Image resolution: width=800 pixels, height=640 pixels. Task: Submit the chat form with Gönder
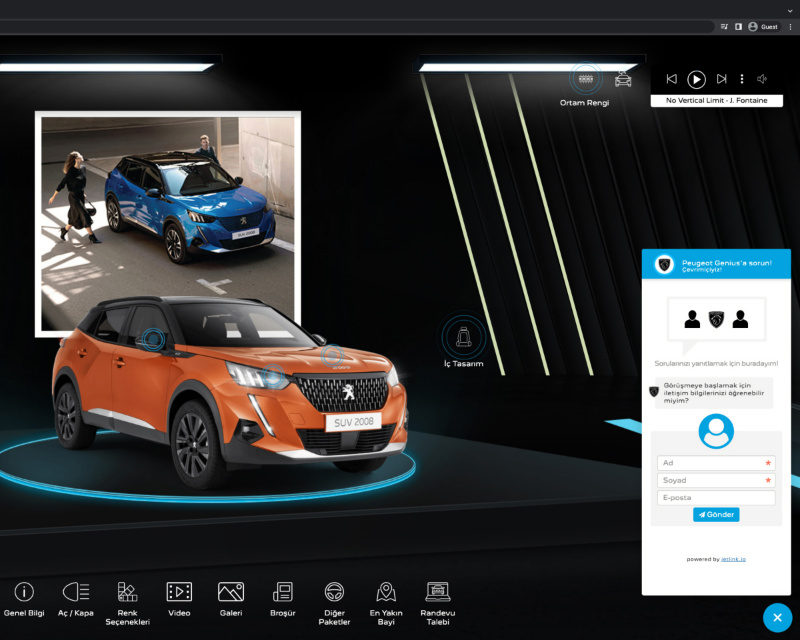coord(716,514)
